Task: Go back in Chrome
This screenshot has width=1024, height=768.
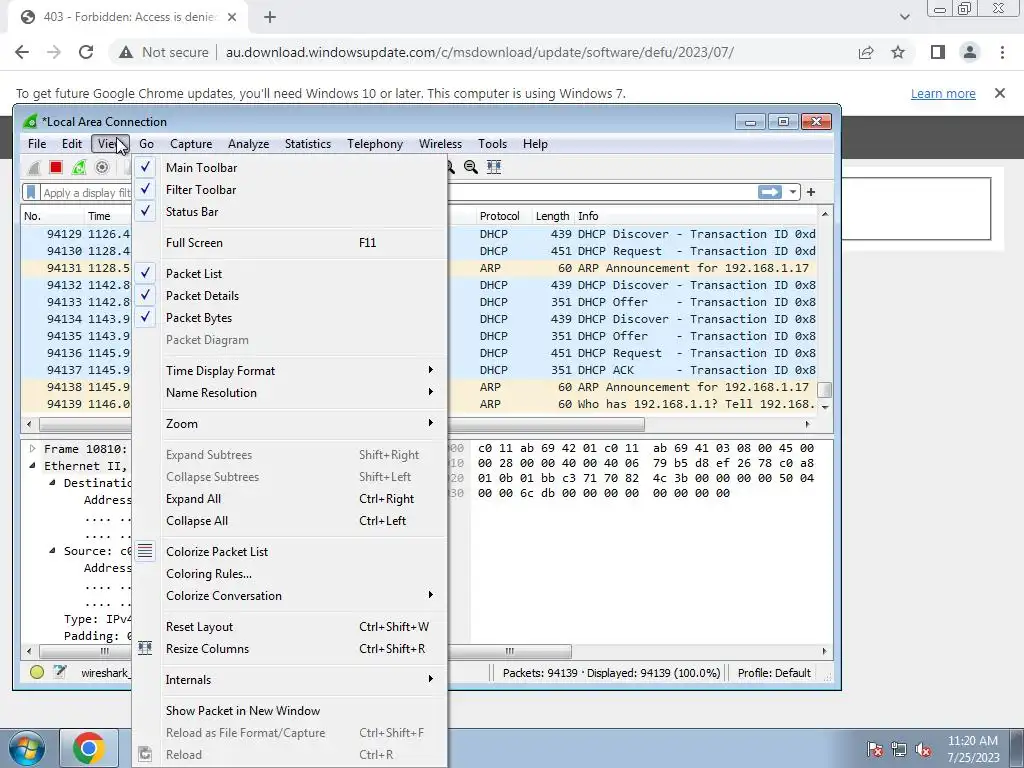Action: click(x=22, y=52)
